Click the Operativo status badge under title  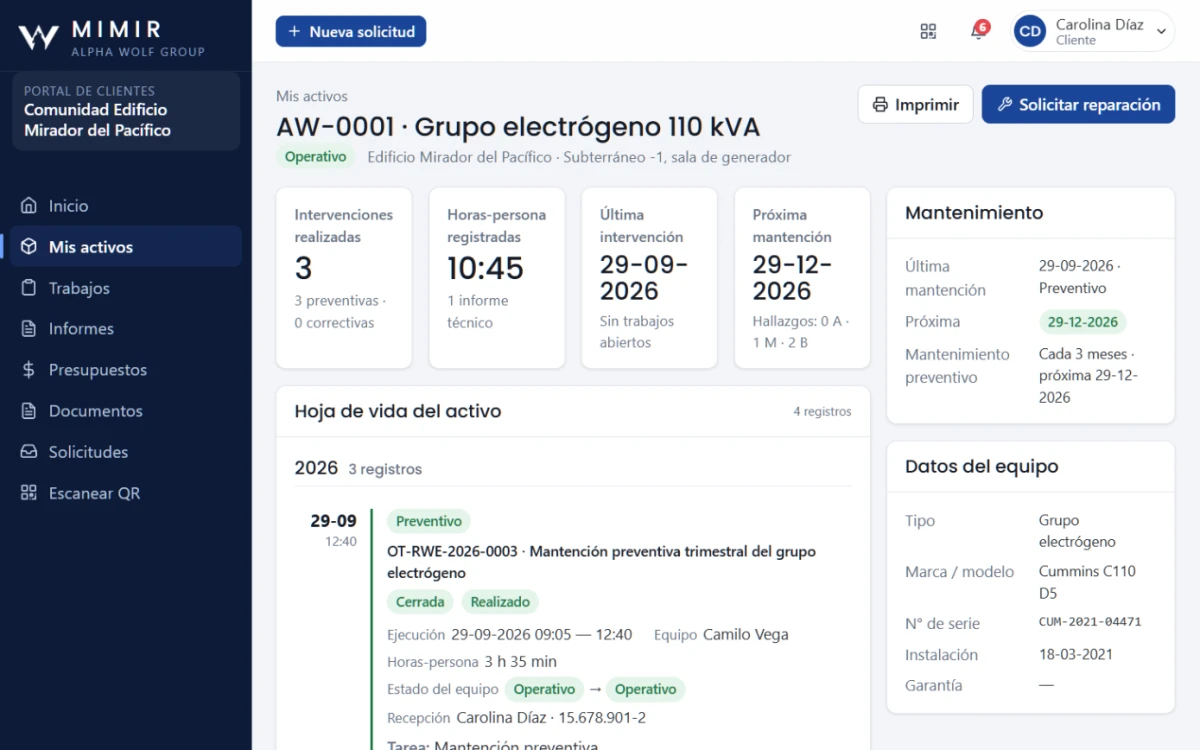[316, 157]
